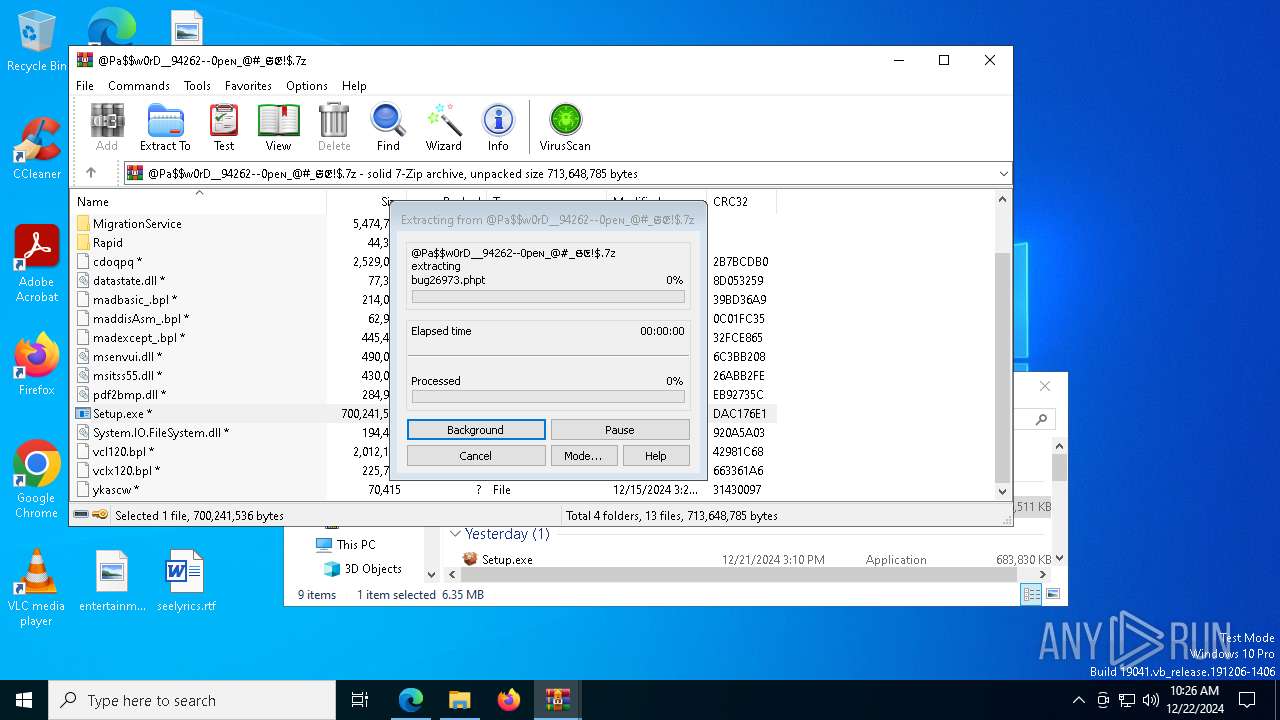
Task: Open the Mode... options
Action: (x=583, y=456)
